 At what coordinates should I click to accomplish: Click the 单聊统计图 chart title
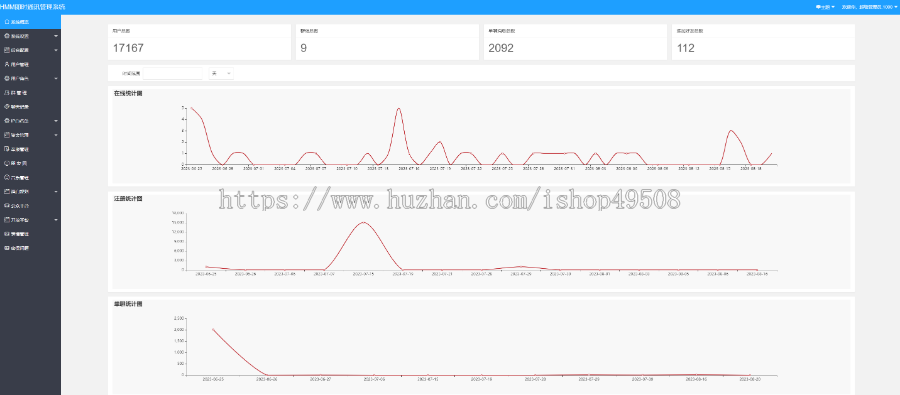click(x=128, y=304)
